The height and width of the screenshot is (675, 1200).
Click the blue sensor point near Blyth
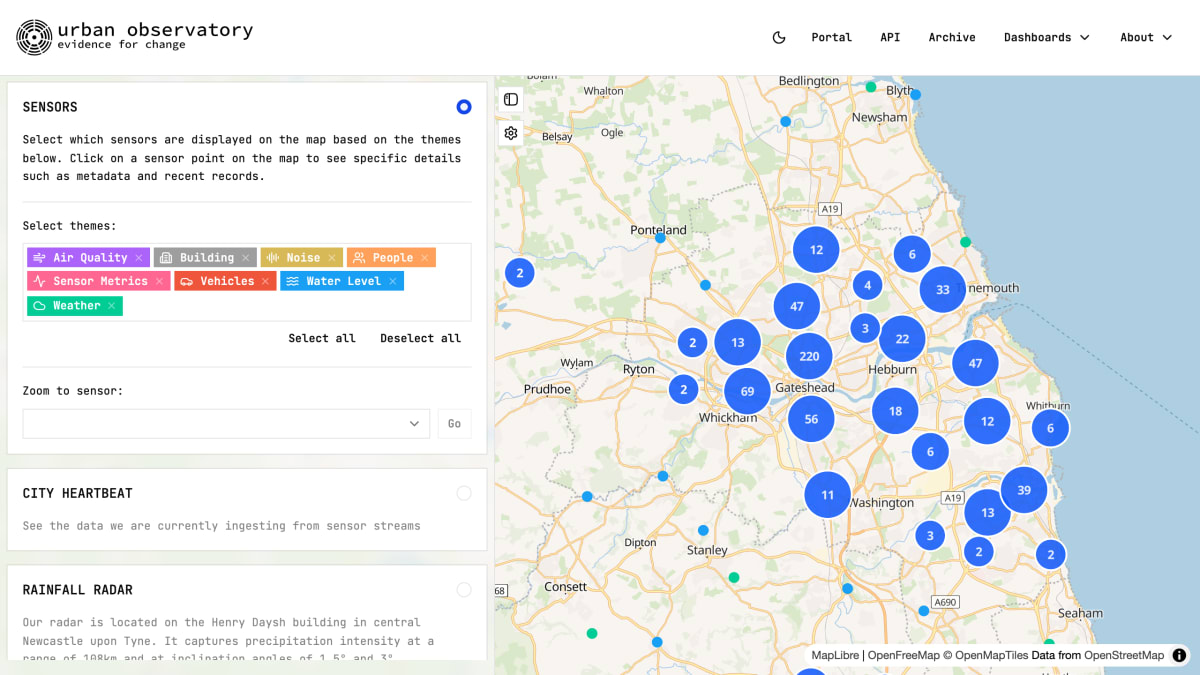coord(915,95)
